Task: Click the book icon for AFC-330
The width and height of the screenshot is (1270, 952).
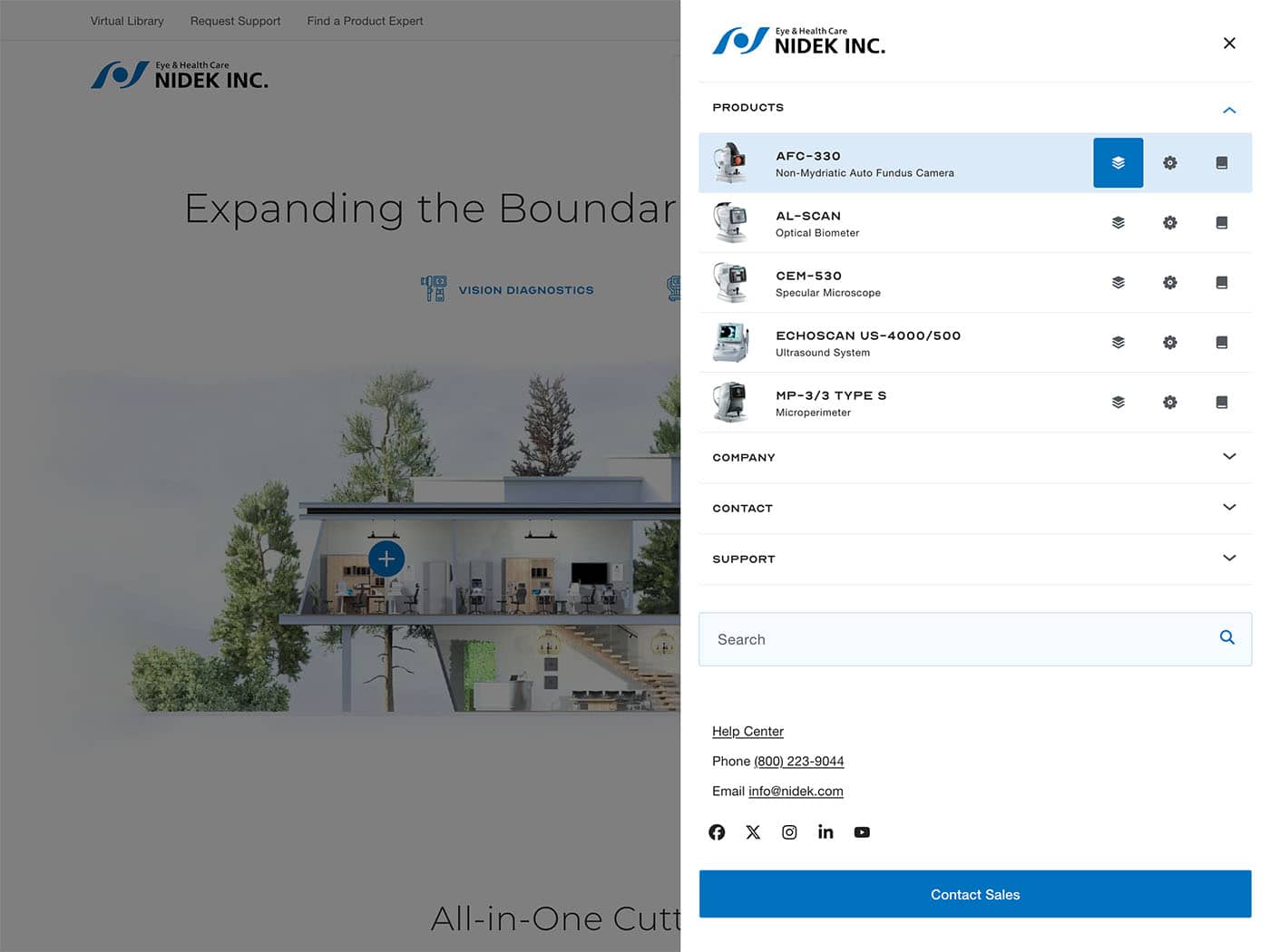Action: coord(1222,163)
